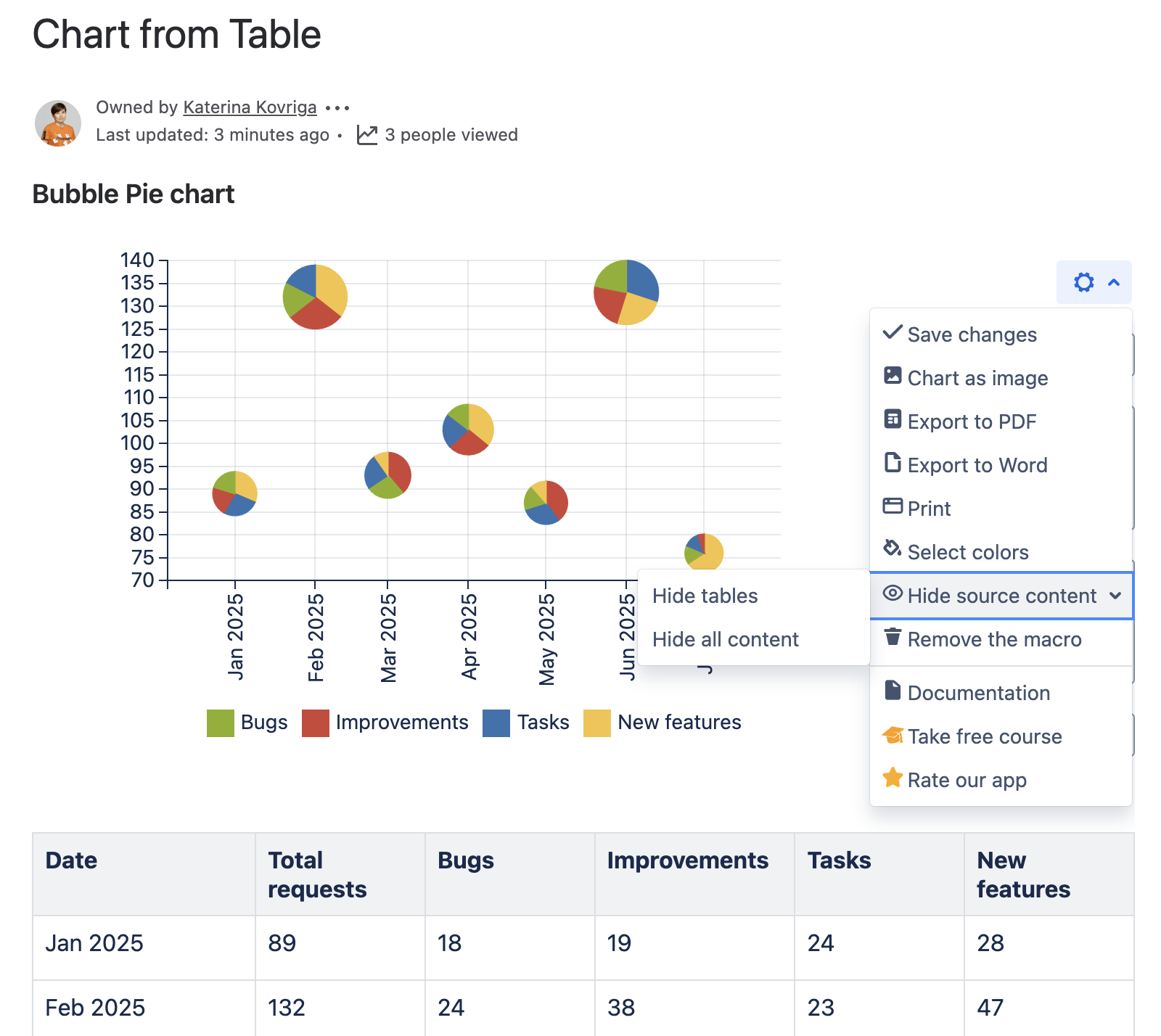Choose Hide all content option
This screenshot has height=1036, width=1161.
[725, 639]
